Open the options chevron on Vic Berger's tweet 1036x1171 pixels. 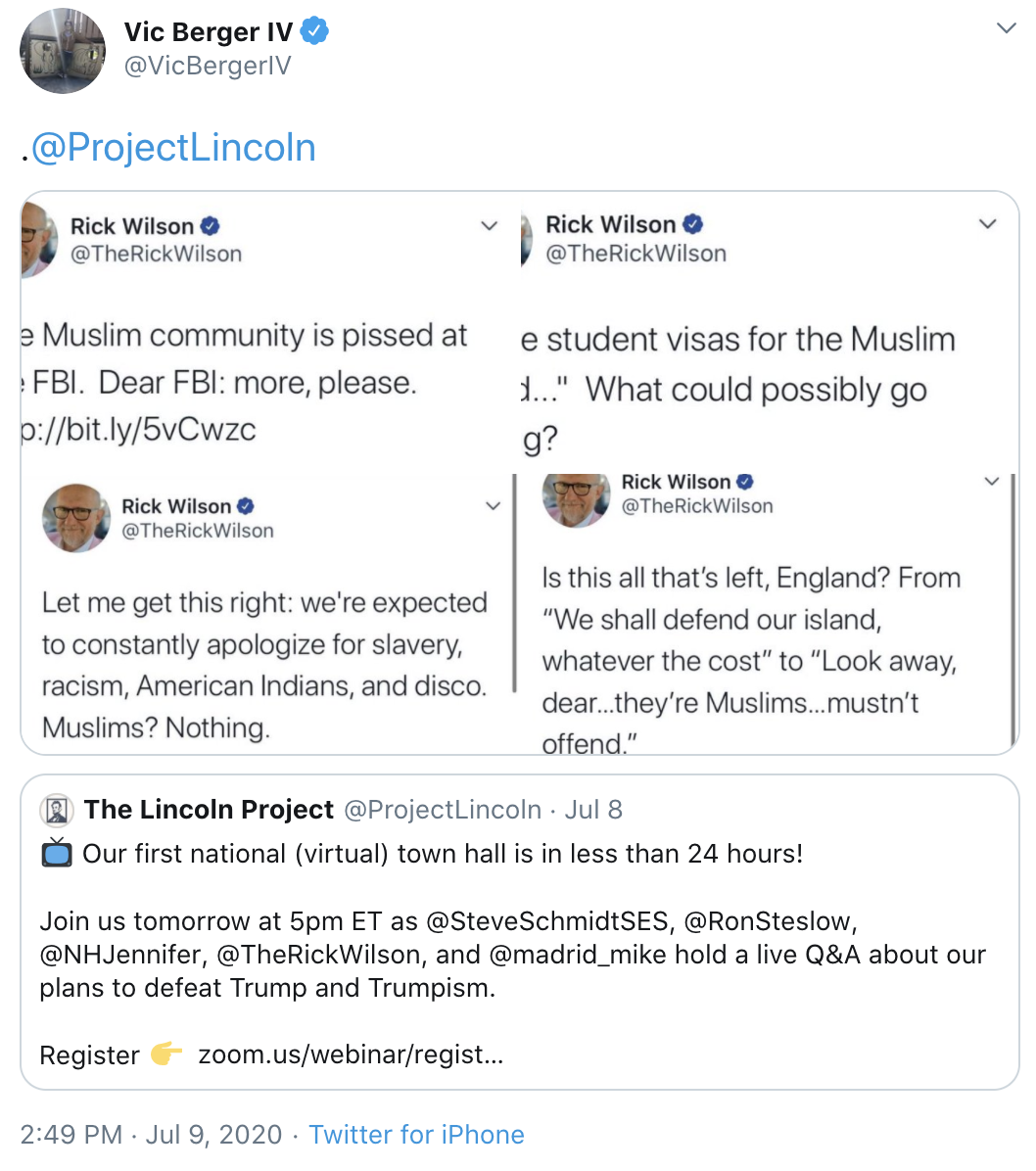point(1009,29)
